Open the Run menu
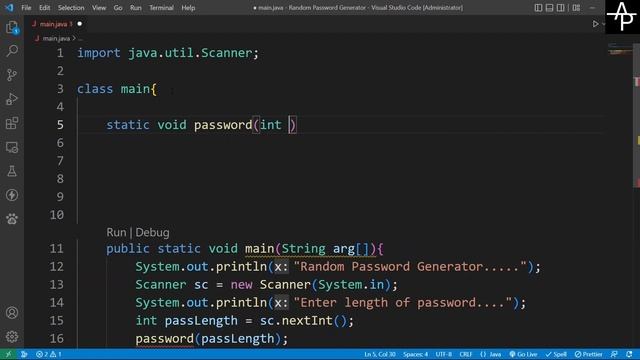640x360 pixels. [x=136, y=8]
